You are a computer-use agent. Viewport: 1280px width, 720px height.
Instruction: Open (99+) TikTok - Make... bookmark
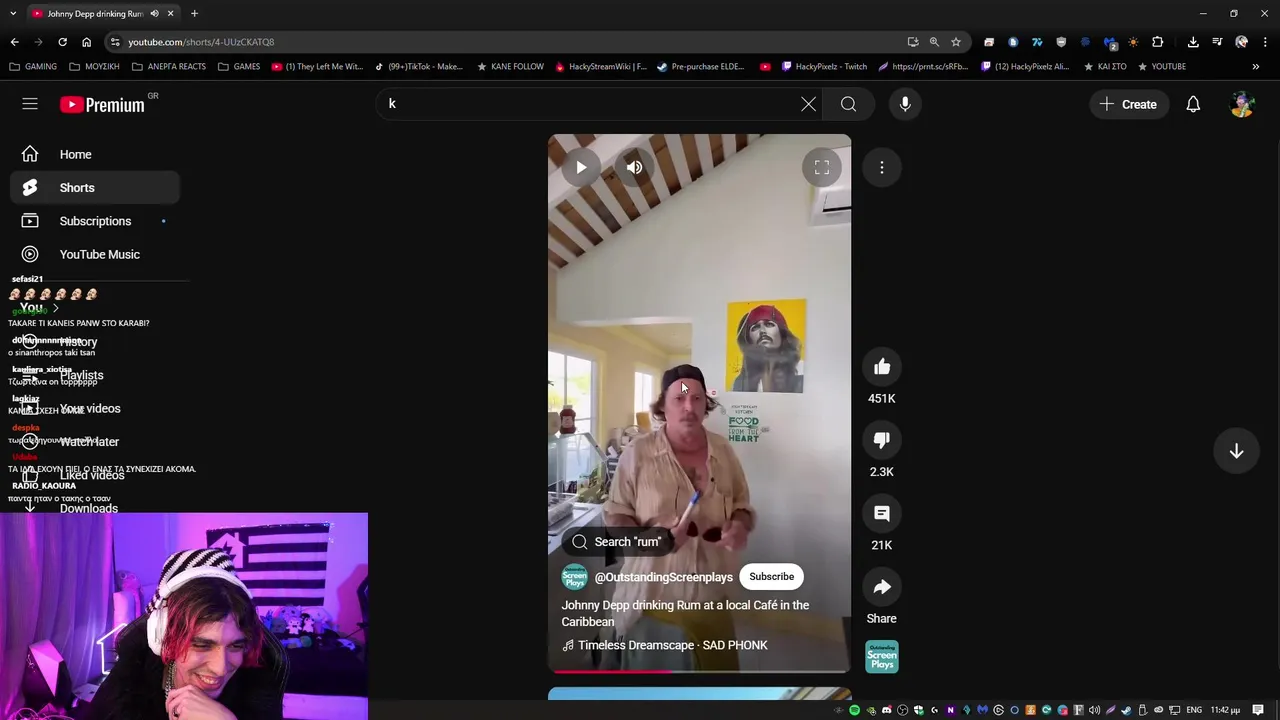[x=419, y=67]
